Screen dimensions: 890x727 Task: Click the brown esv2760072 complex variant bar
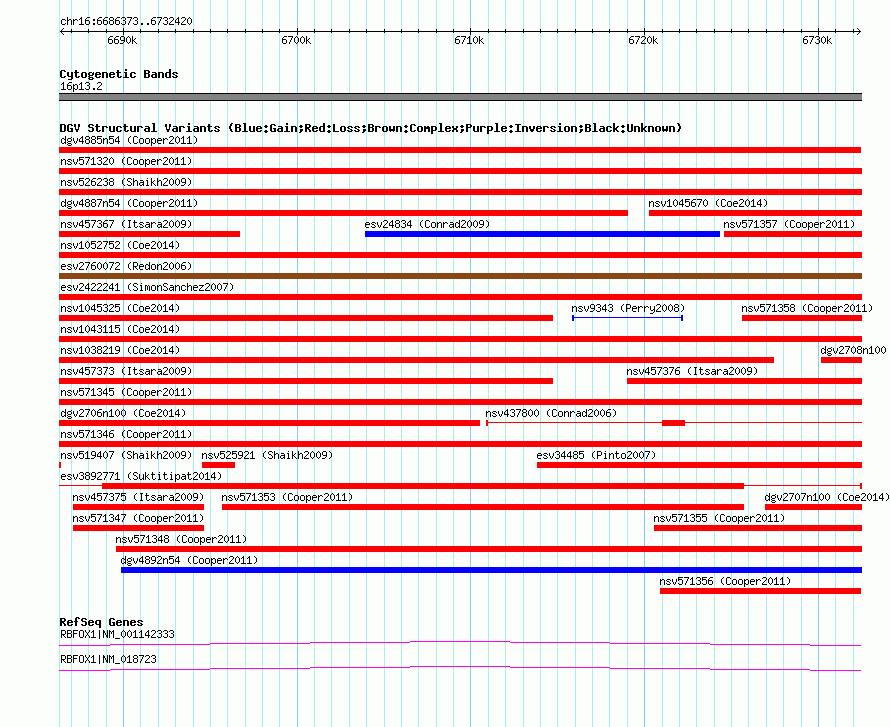[x=460, y=276]
